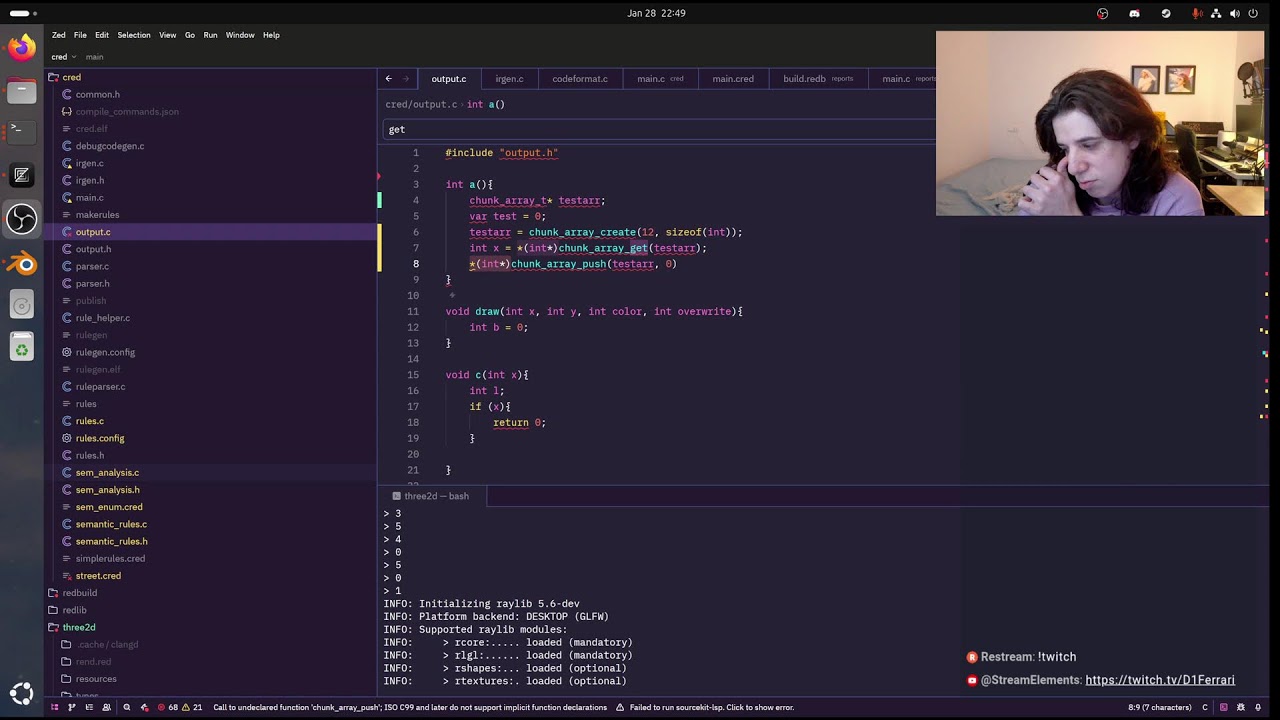Open diagnostics showing 68 errors 21 warnings
The image size is (1280, 720).
179,707
